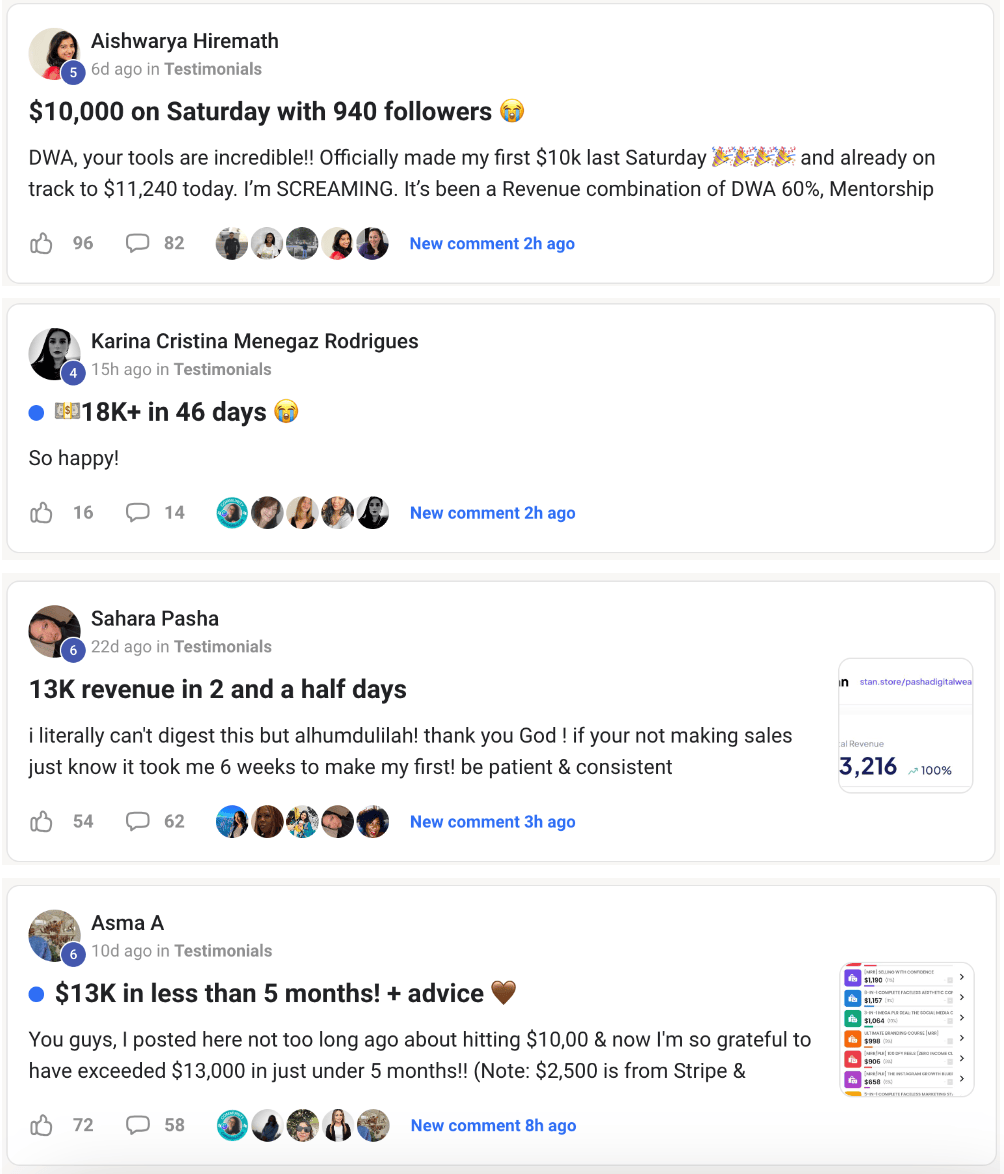1004x1174 pixels.
Task: Open Asma A's product sales list thumbnail
Action: pos(907,1029)
